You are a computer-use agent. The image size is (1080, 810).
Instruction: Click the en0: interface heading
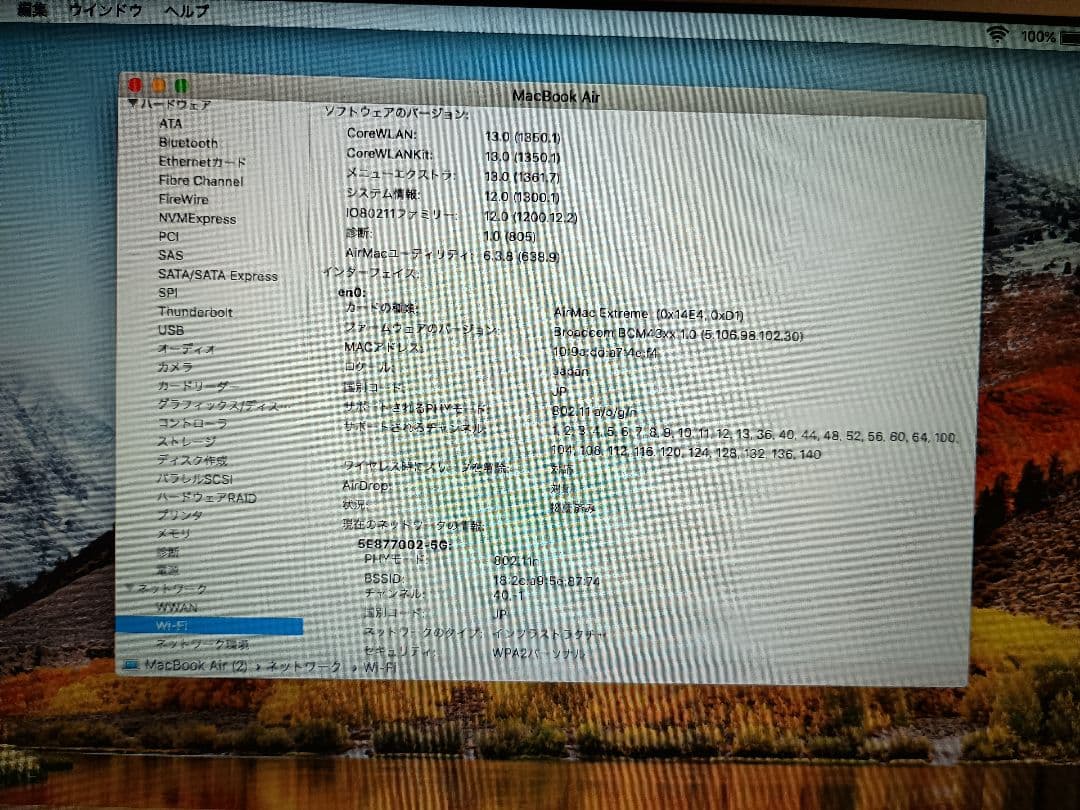(x=351, y=292)
